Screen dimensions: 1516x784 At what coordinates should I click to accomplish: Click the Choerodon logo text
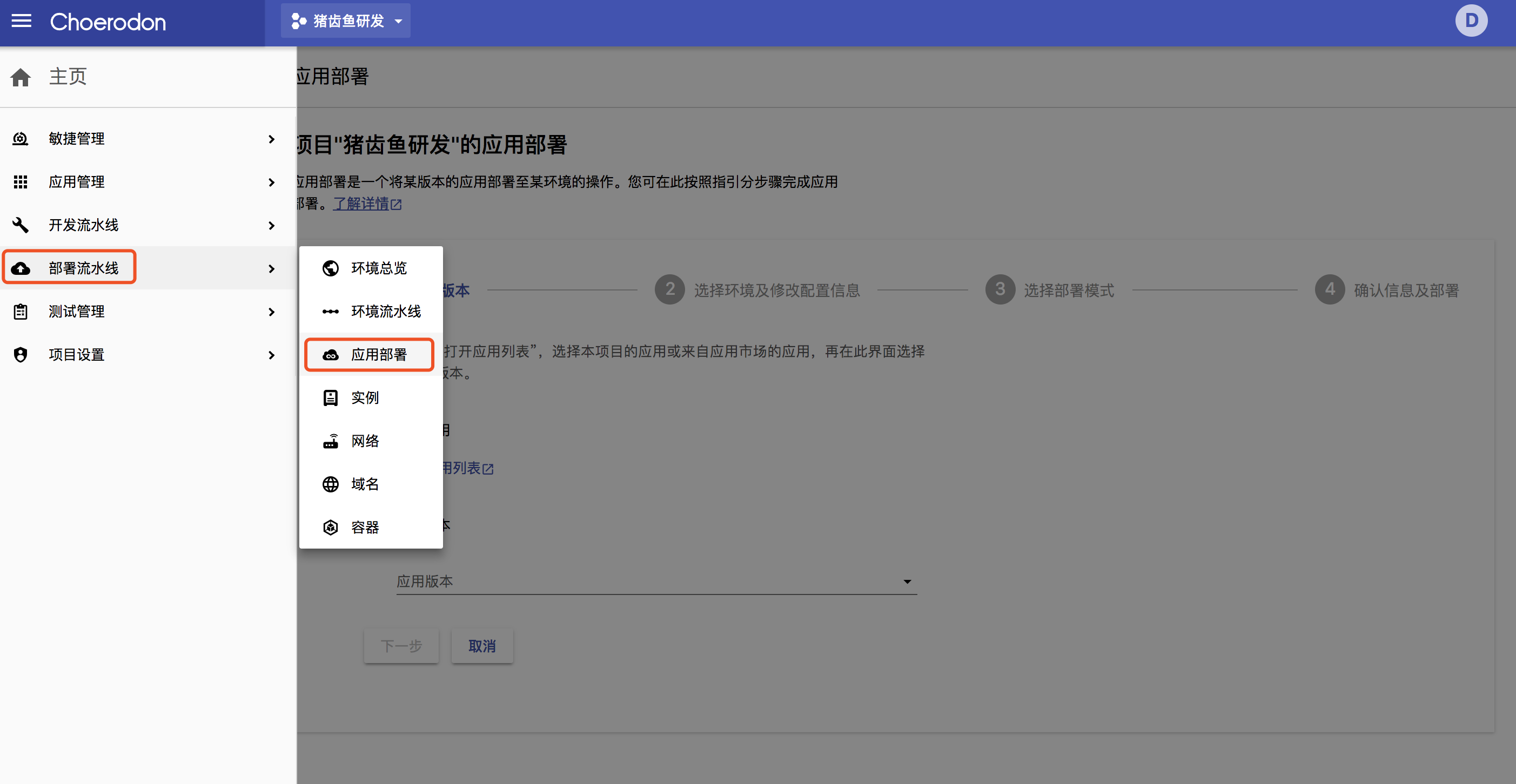click(x=108, y=22)
